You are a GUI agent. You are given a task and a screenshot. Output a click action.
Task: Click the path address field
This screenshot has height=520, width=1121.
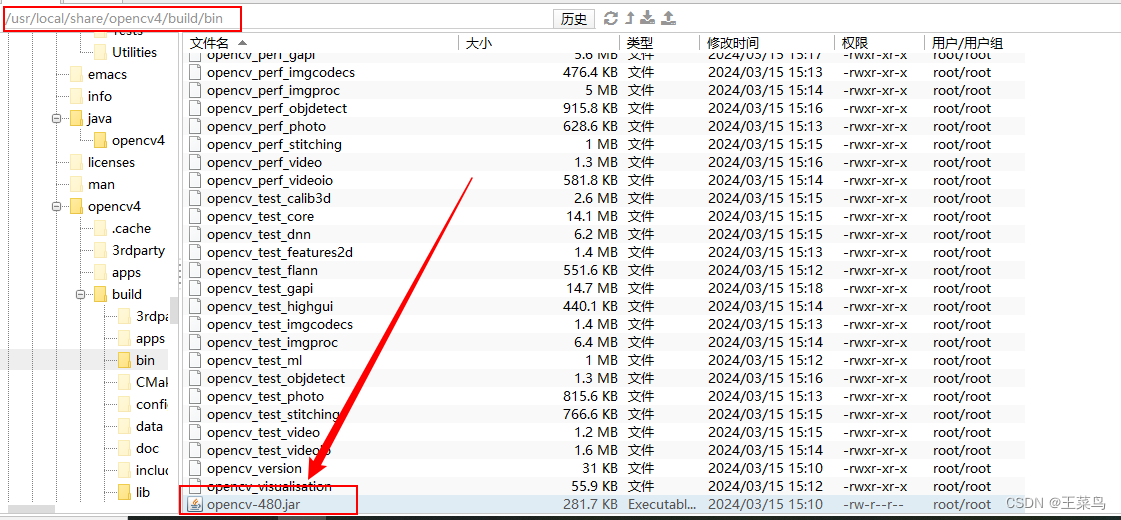[x=277, y=19]
